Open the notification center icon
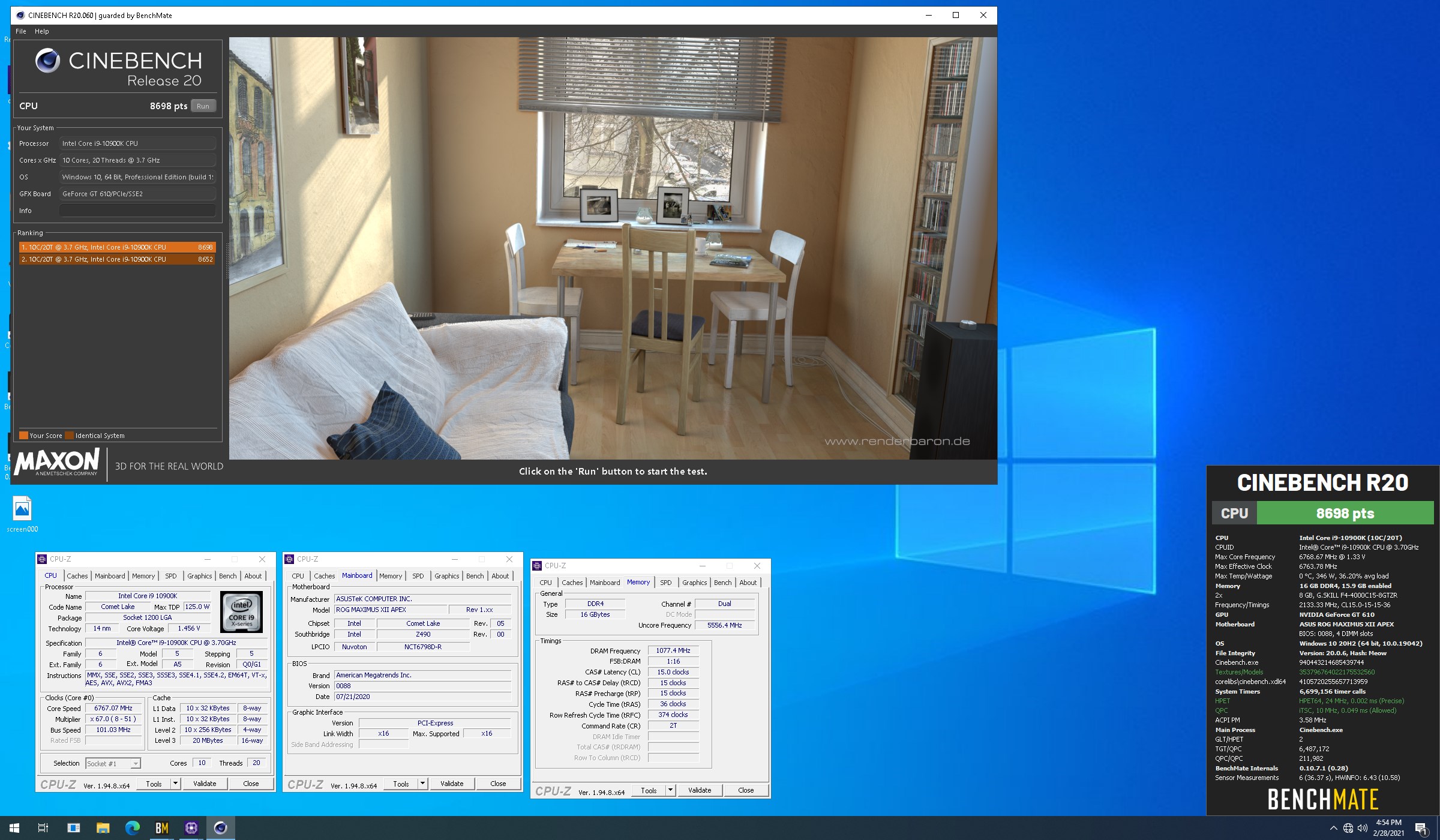Image resolution: width=1440 pixels, height=840 pixels. 1421,829
